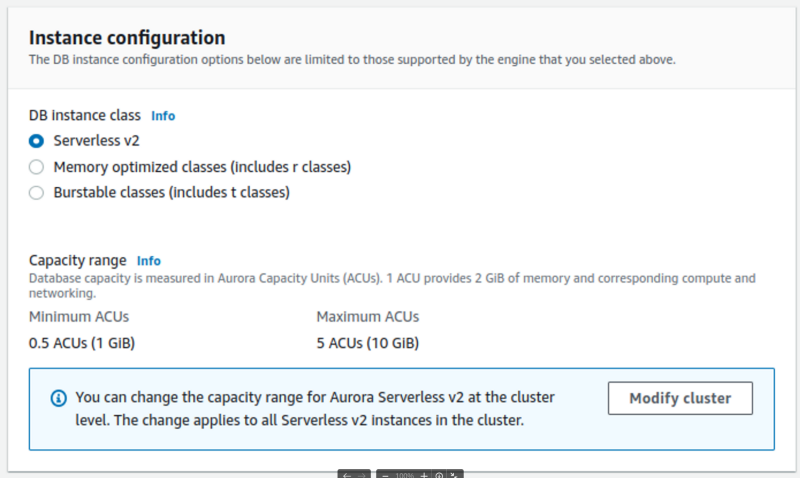Click the Instance configuration heading

pyautogui.click(x=127, y=38)
